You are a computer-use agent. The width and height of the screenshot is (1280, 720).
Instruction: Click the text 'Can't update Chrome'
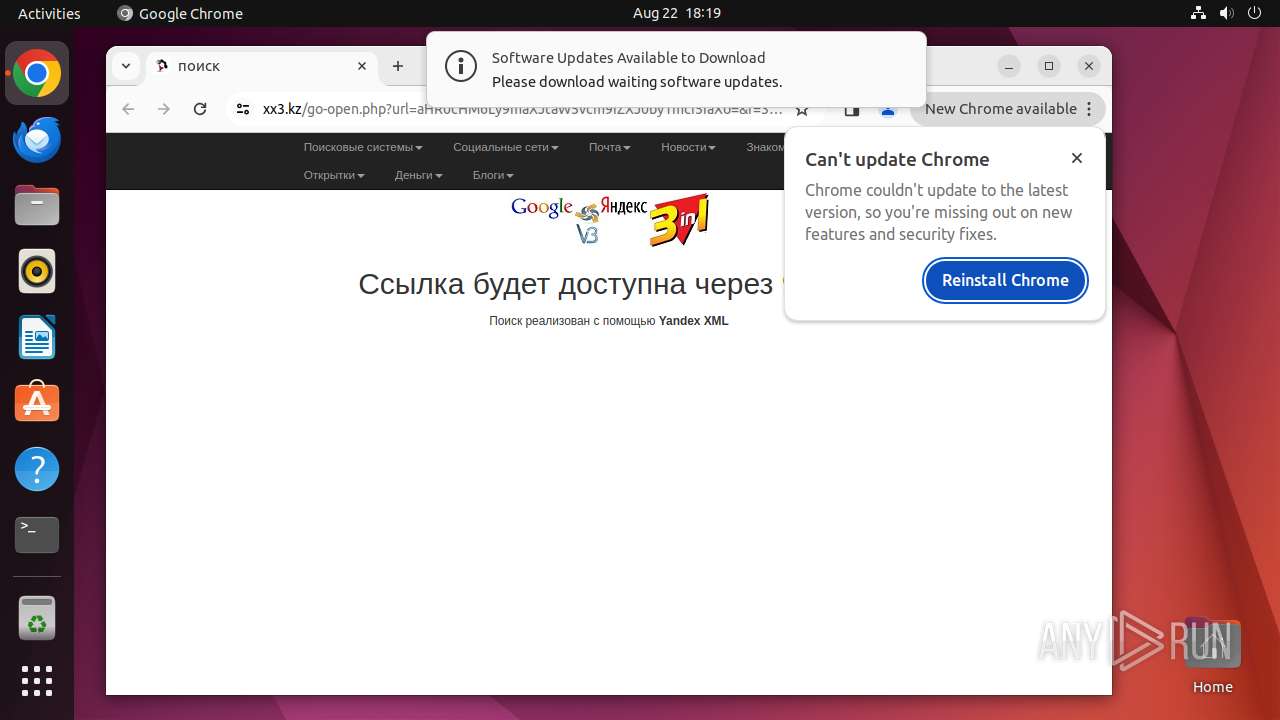[897, 159]
